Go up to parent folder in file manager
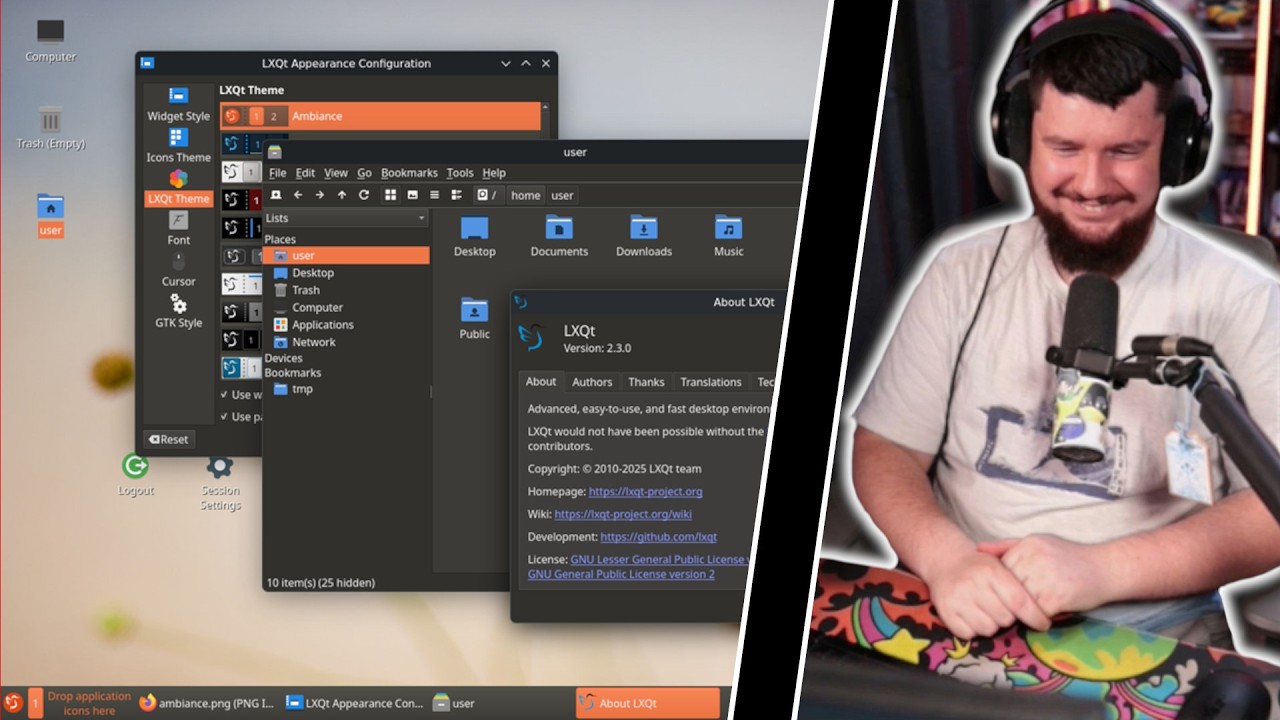 coord(342,195)
